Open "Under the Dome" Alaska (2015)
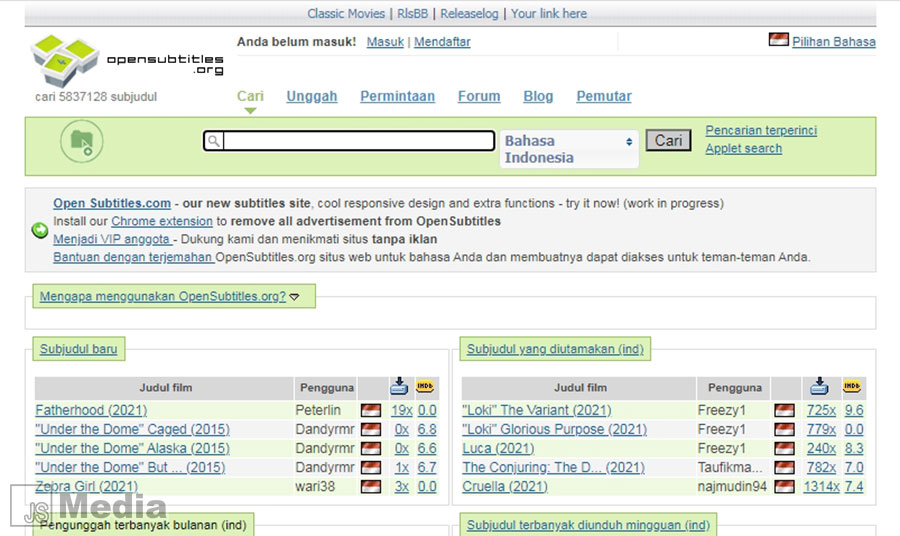 (133, 448)
